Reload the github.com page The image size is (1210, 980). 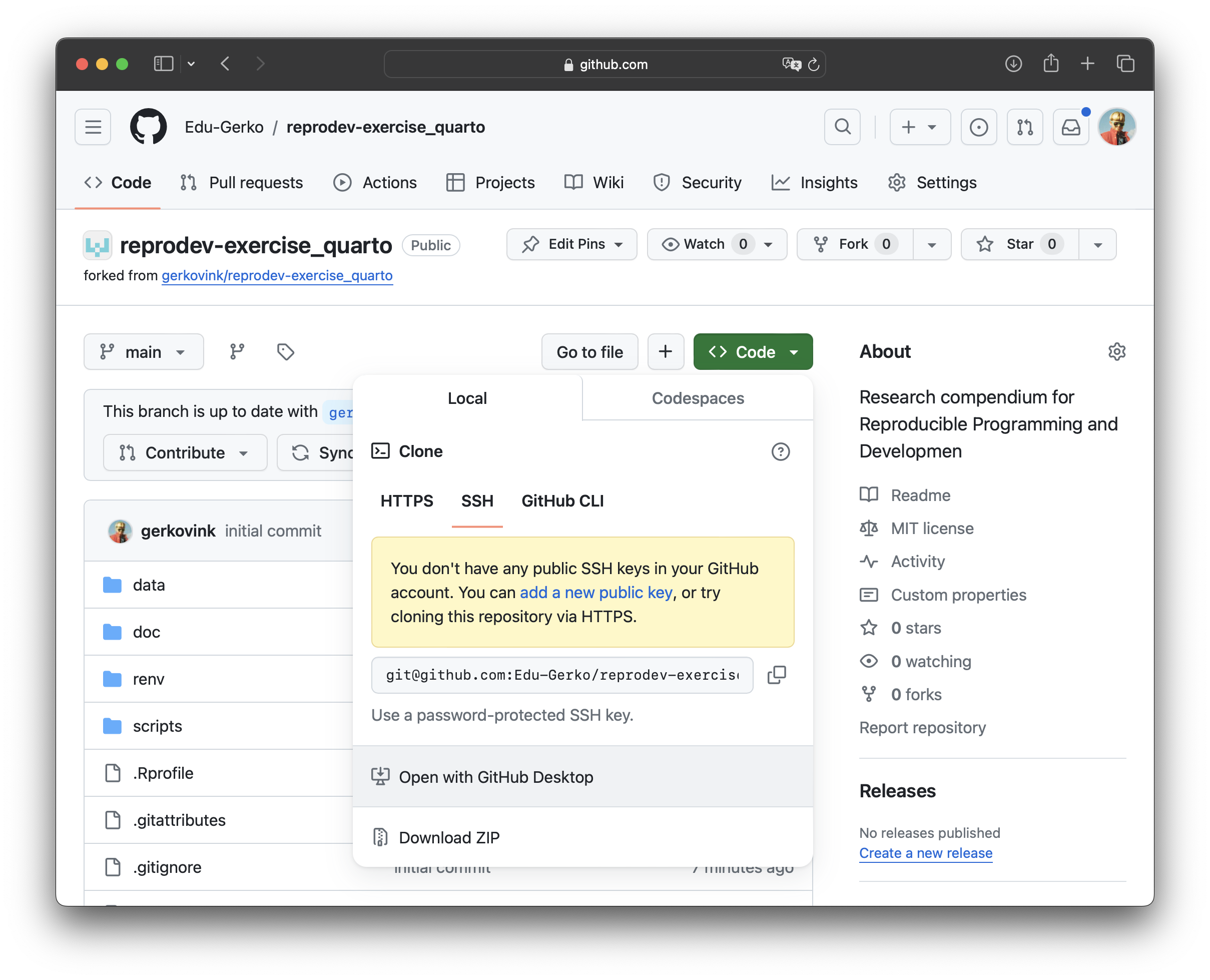(813, 65)
